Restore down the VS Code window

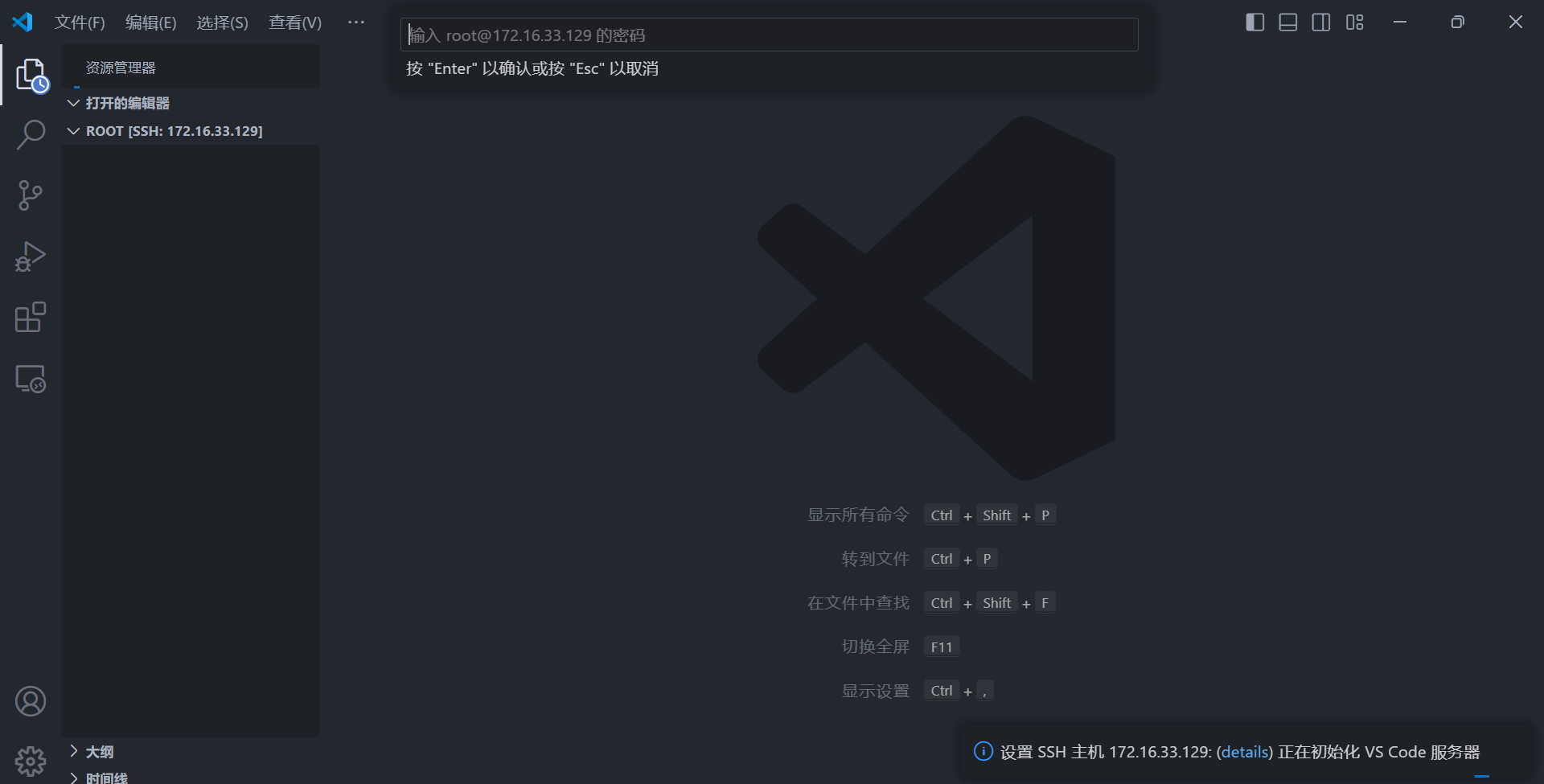tap(1457, 22)
